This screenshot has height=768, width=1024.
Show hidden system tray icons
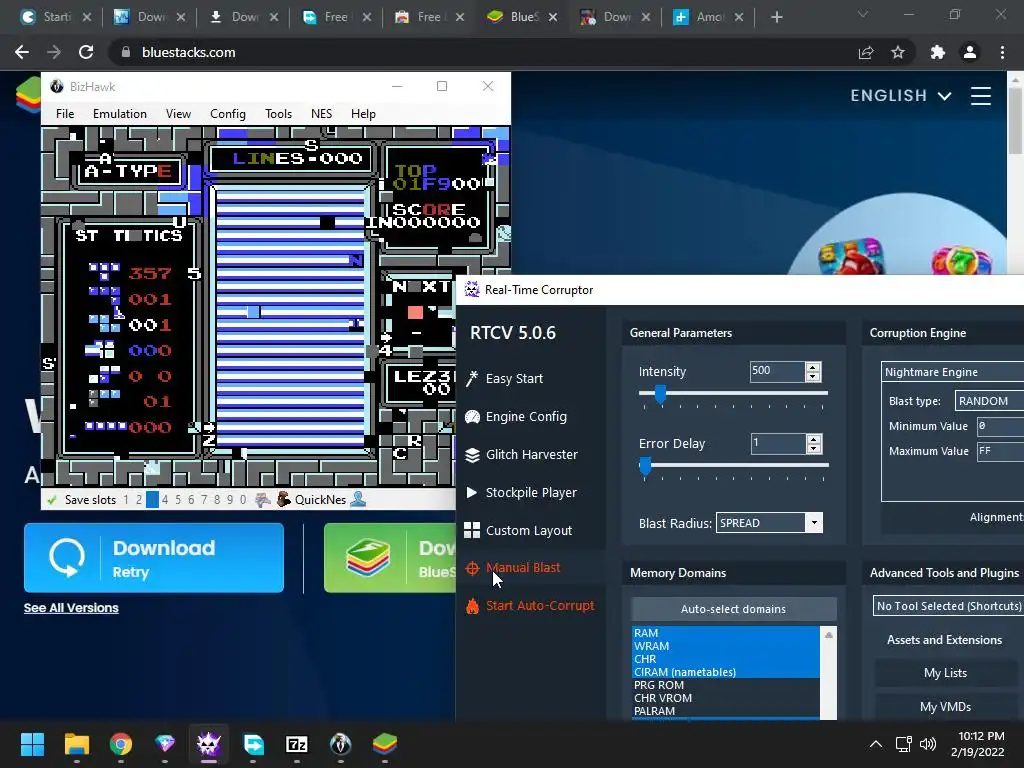point(876,744)
